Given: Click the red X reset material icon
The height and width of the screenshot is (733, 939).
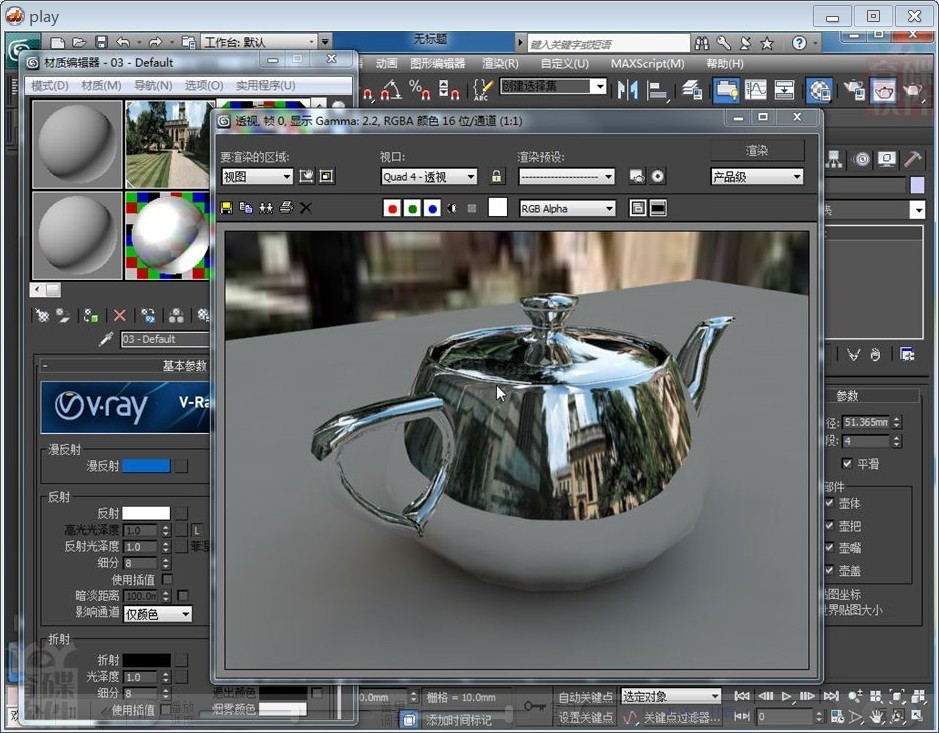Looking at the screenshot, I should (120, 315).
